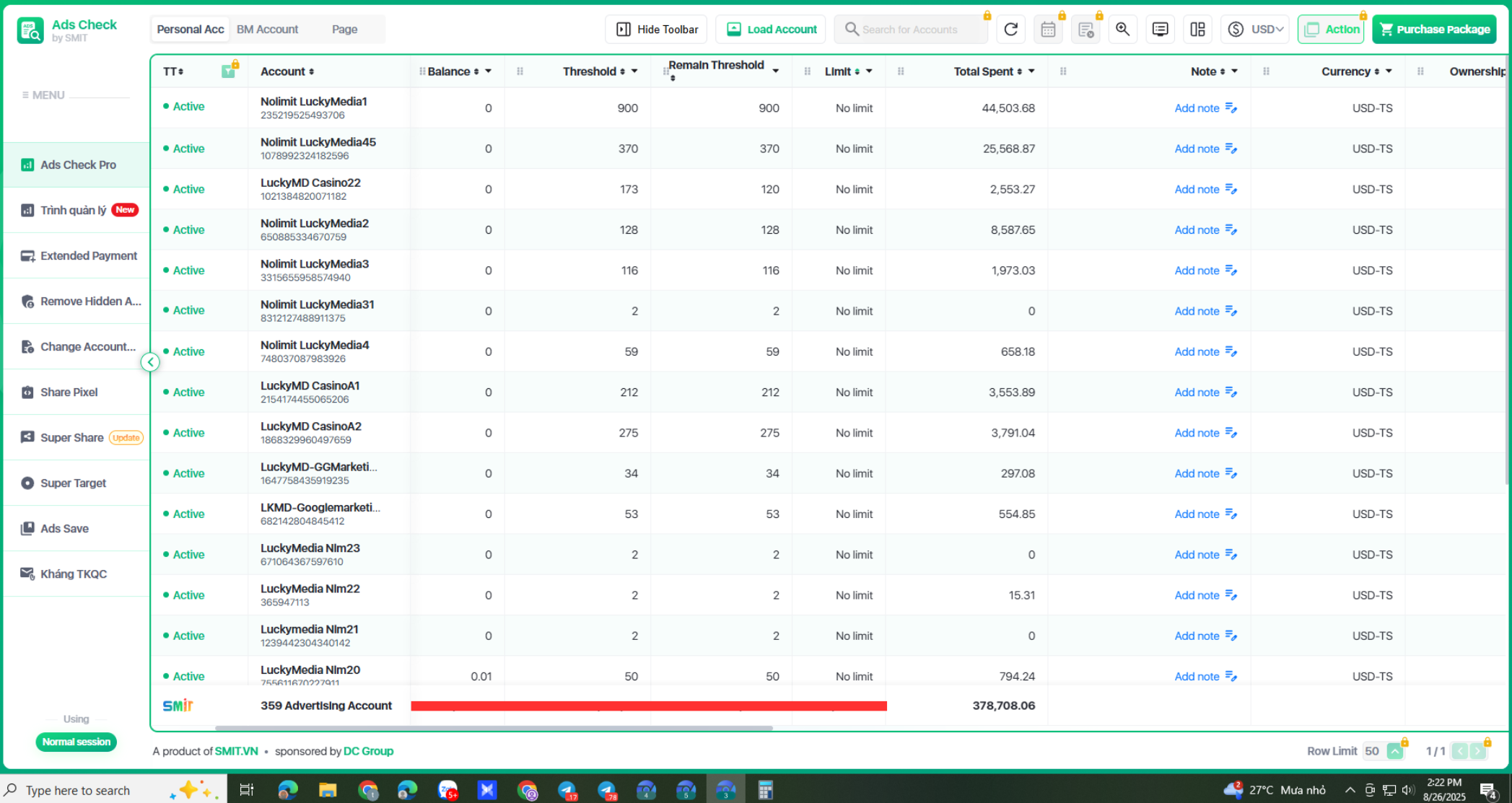Click the drag handle left of Ownership

tap(1421, 71)
